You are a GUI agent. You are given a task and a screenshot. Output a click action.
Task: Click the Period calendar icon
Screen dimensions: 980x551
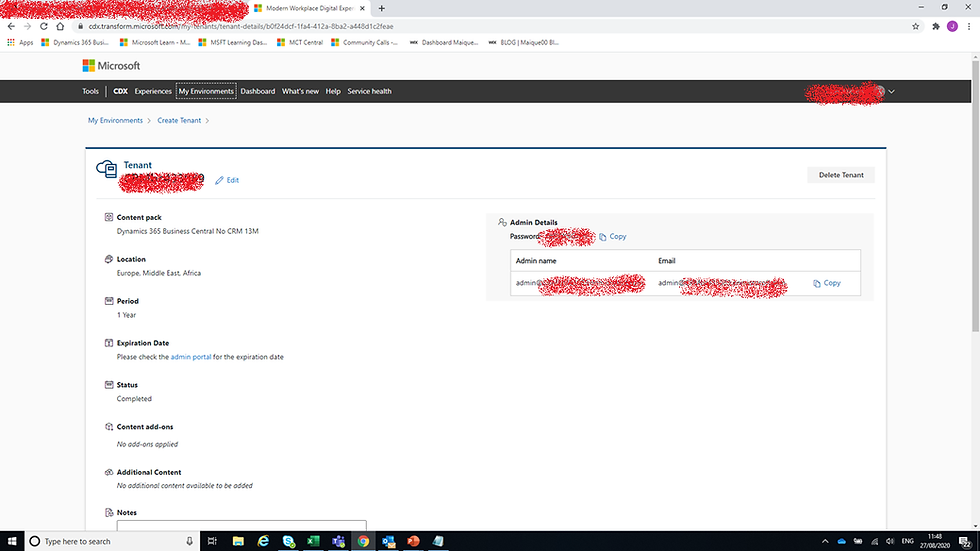coord(109,301)
